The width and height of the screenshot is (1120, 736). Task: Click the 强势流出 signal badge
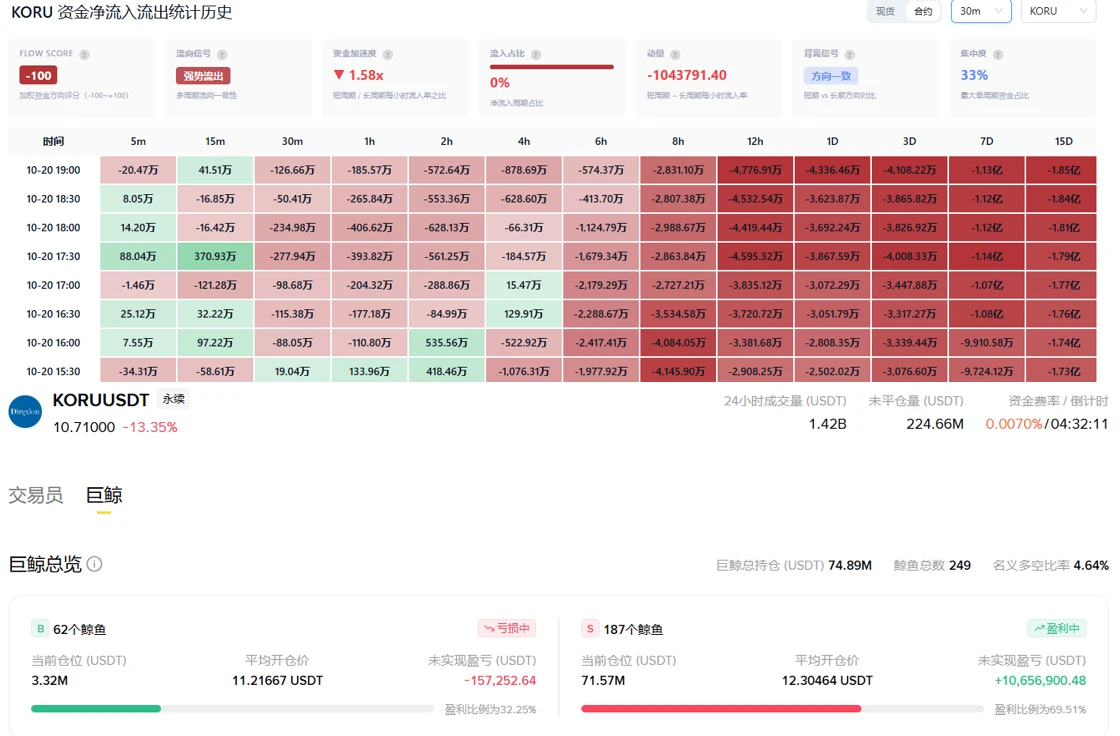point(203,76)
